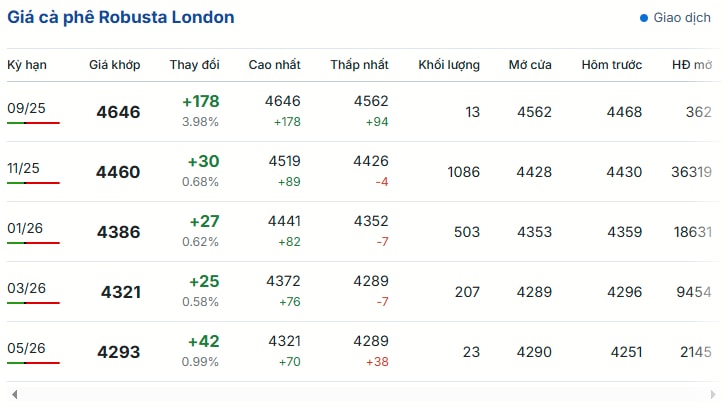Image resolution: width=725 pixels, height=406 pixels.
Task: Click the Hôm trước column header
Action: [612, 65]
